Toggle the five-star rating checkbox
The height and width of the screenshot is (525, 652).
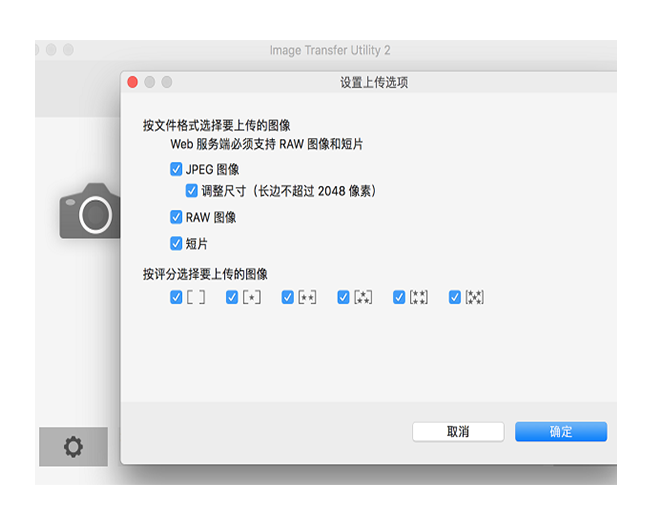(x=454, y=297)
